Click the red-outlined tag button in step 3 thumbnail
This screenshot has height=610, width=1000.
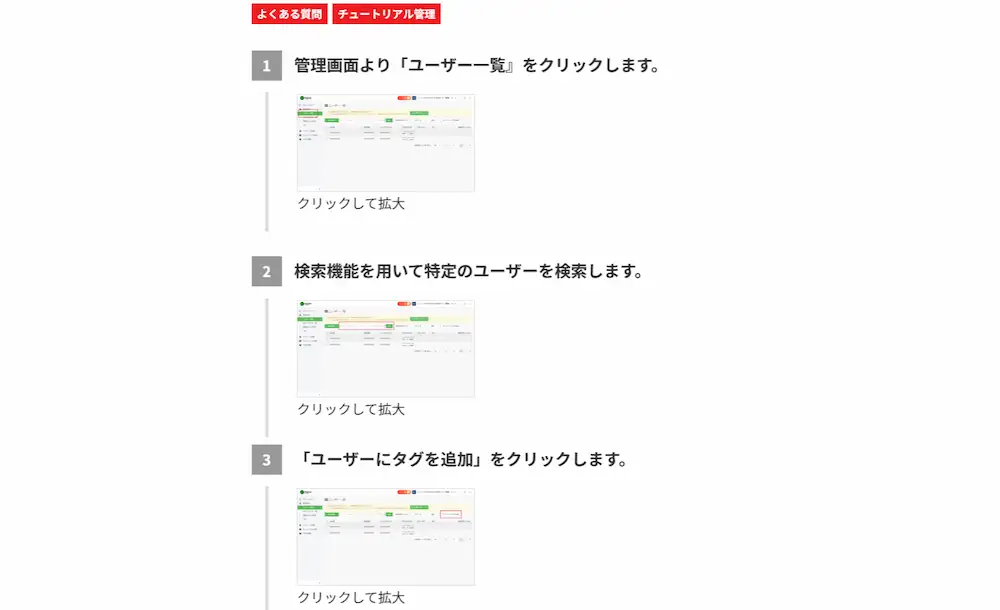pyautogui.click(x=450, y=514)
